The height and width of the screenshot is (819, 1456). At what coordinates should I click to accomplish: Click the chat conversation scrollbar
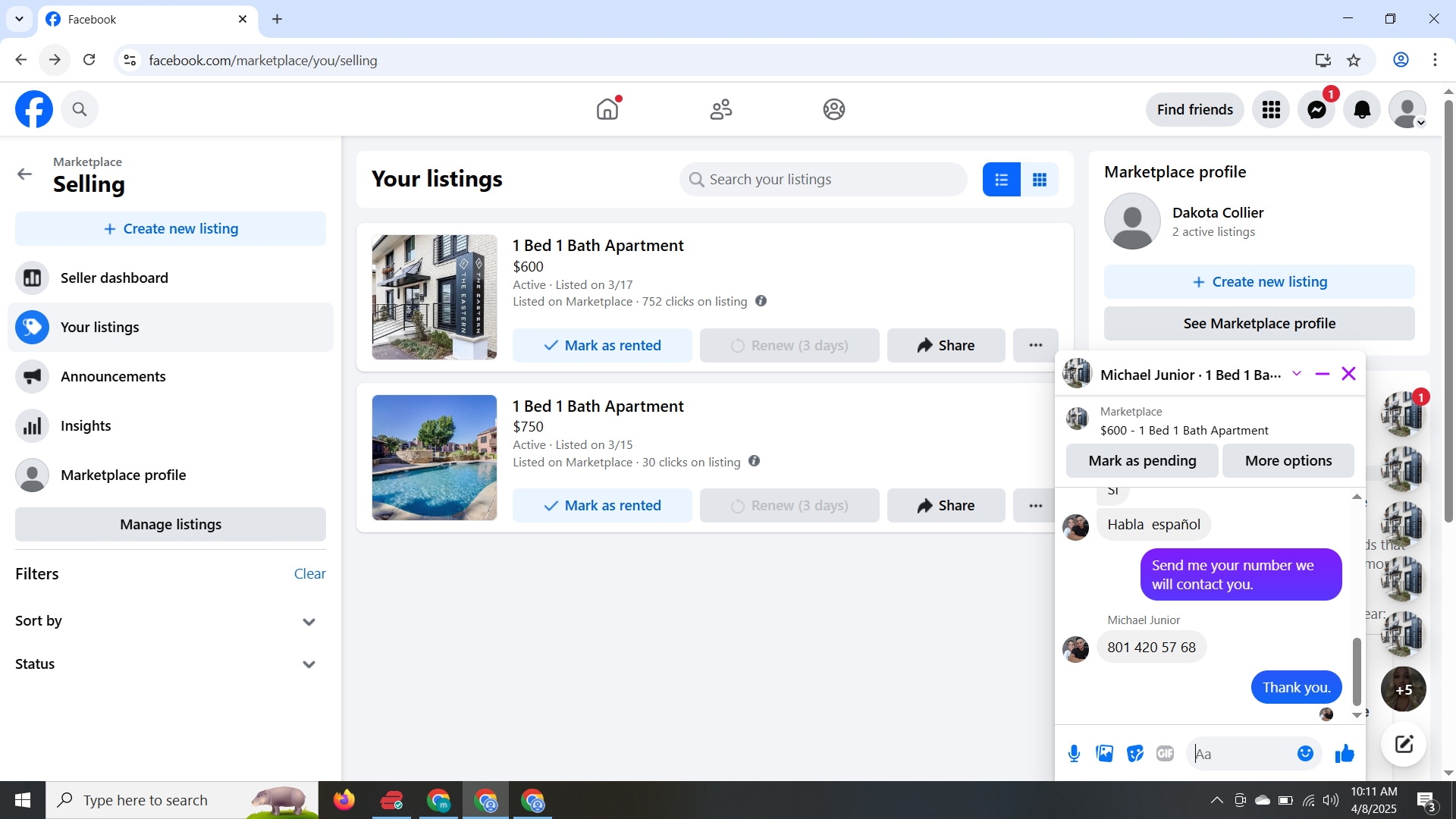(1357, 671)
